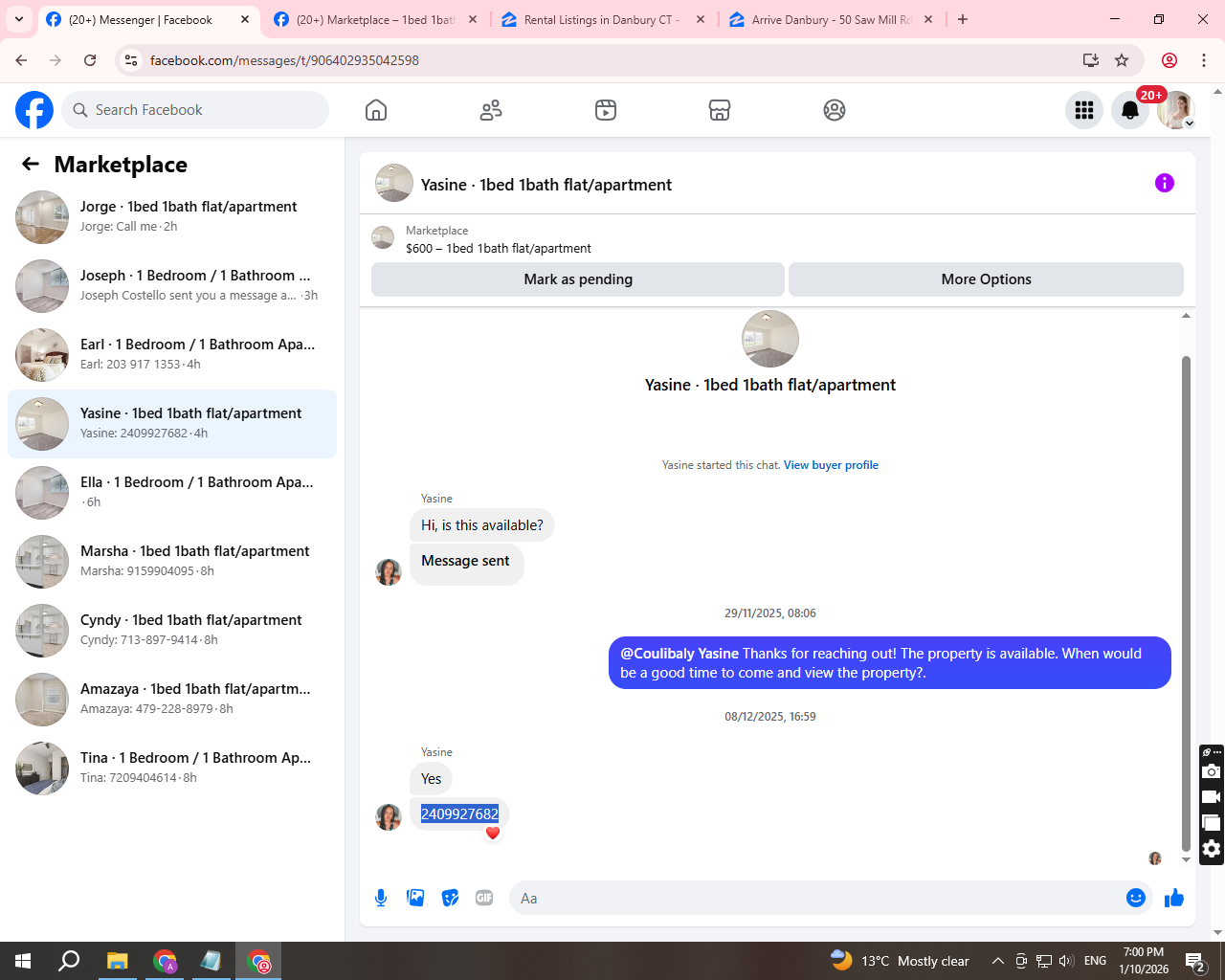The height and width of the screenshot is (980, 1225).
Task: Choose the GIF icon
Action: (x=484, y=898)
